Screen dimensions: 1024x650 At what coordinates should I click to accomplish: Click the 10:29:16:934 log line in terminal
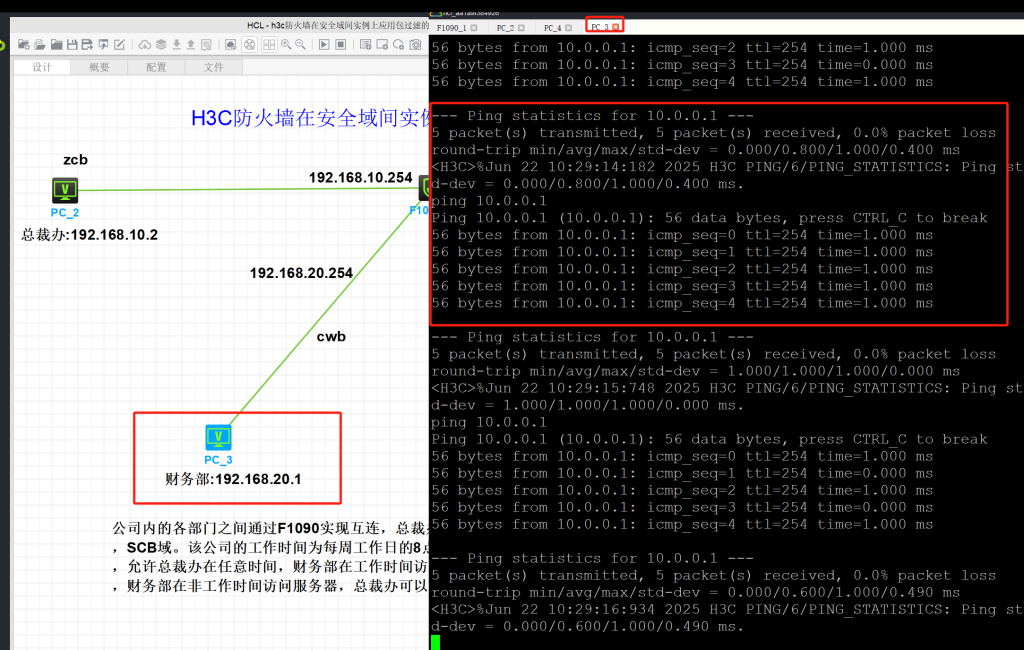click(726, 609)
